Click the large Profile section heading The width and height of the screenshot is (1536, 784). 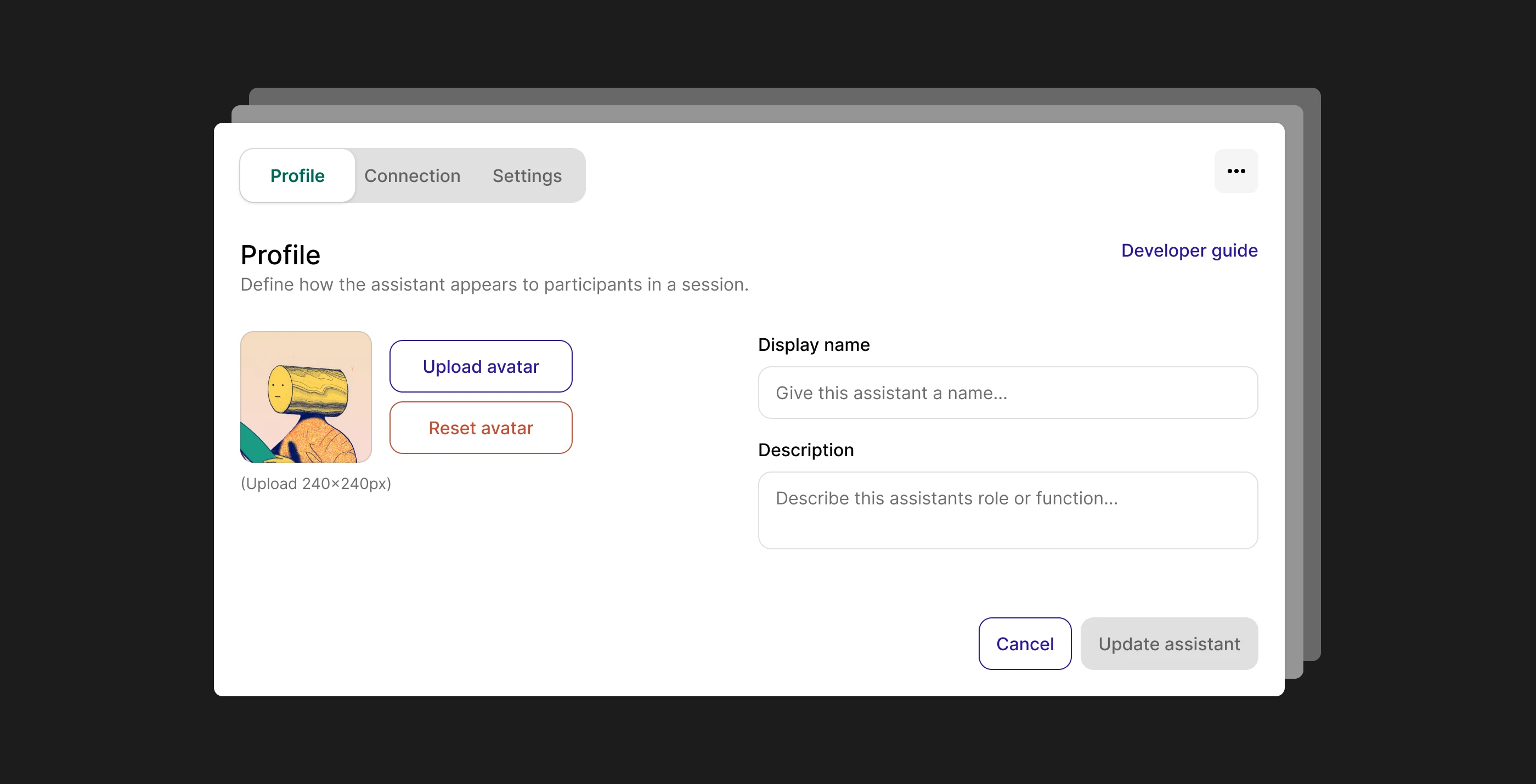point(280,255)
